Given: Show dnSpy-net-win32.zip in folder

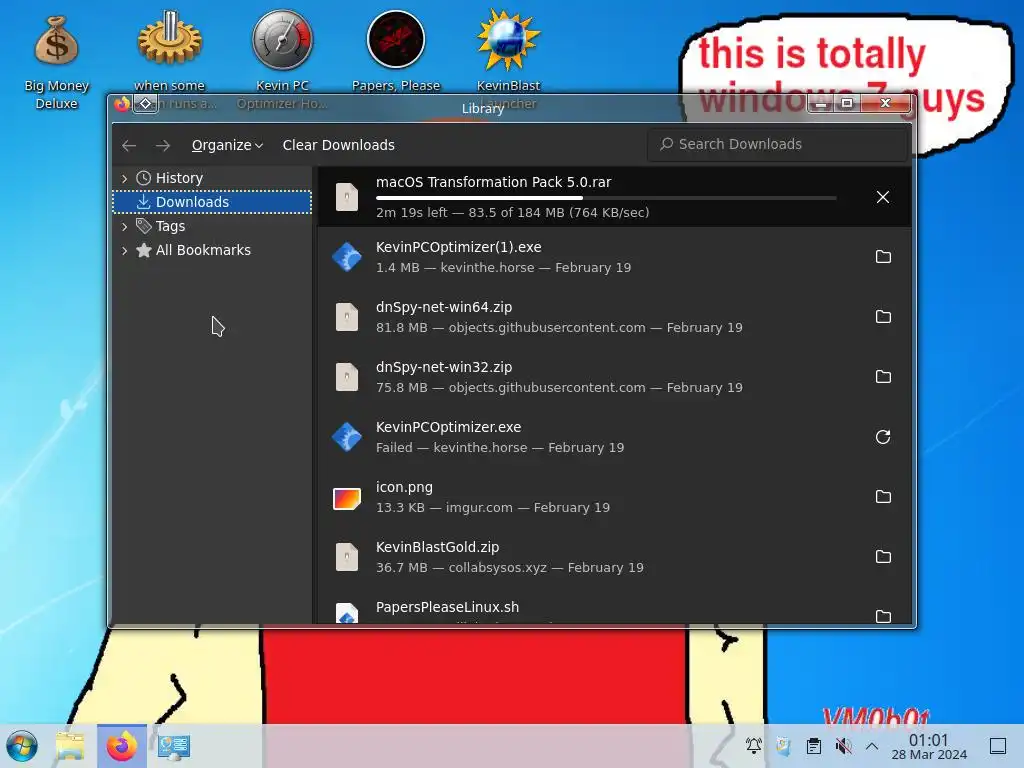Looking at the screenshot, I should point(883,377).
